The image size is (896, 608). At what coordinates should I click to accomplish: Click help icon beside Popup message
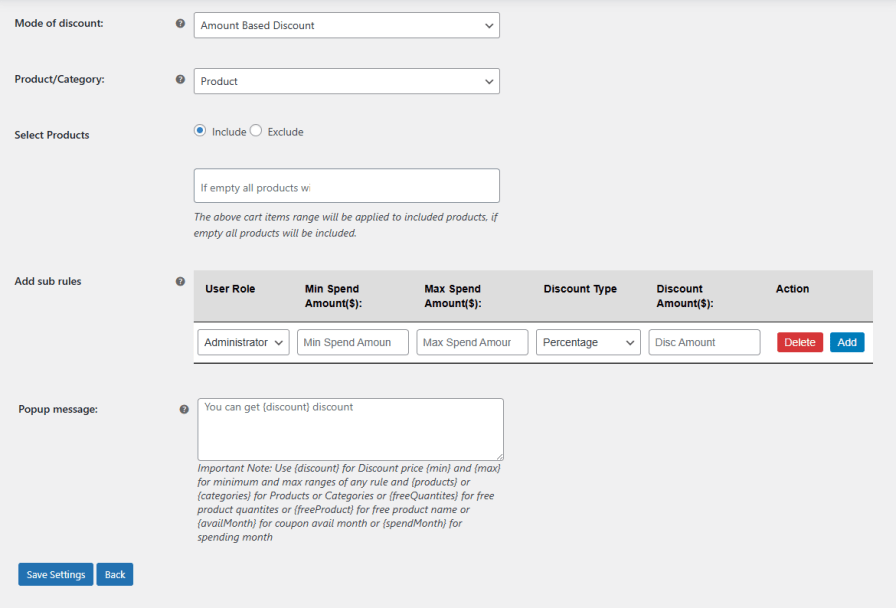click(184, 409)
